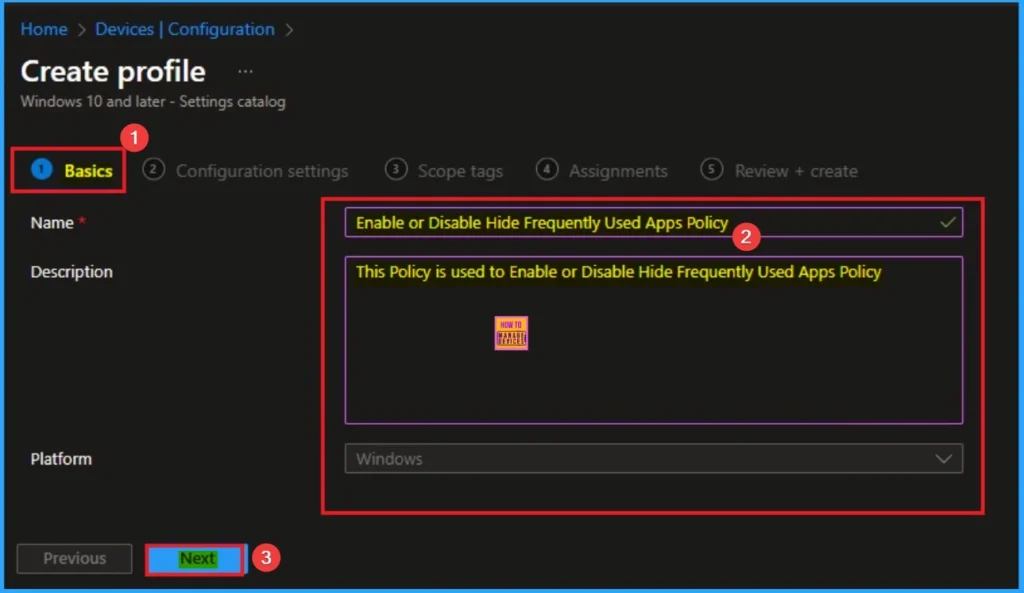Focus the Name input field

click(654, 223)
